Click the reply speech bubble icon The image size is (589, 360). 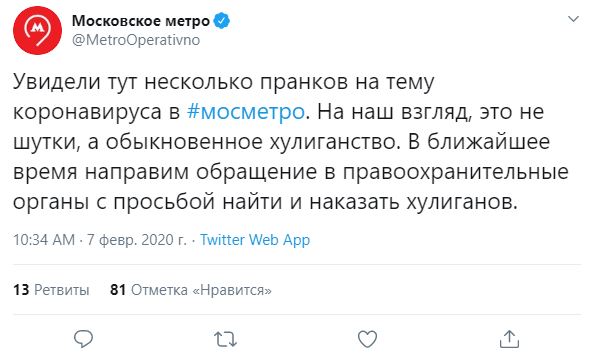83,339
